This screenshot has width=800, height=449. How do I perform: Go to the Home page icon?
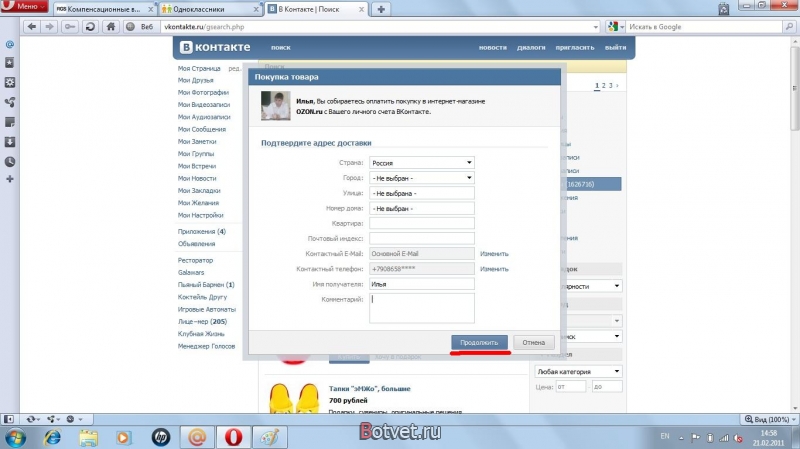(x=111, y=27)
